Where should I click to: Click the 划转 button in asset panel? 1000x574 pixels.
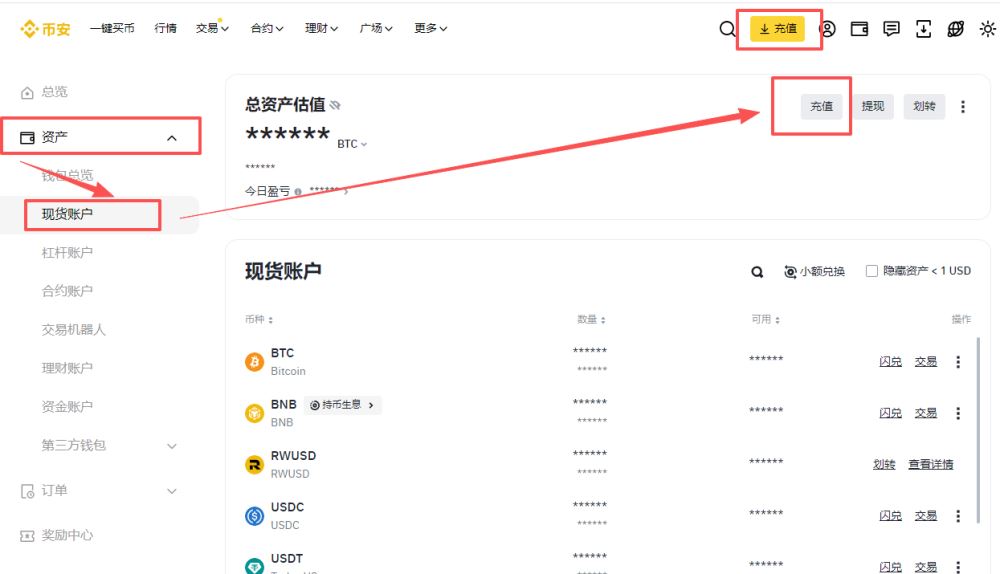[x=924, y=107]
